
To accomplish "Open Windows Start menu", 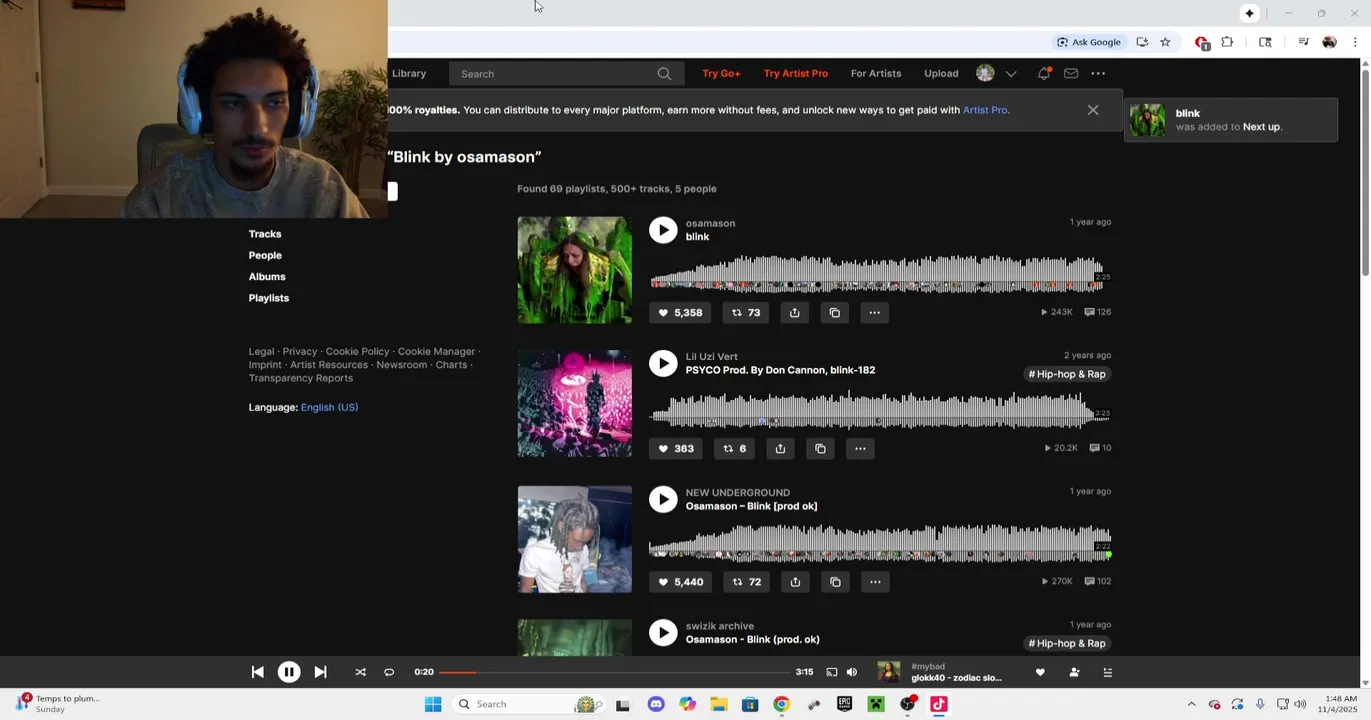I will pos(433,704).
